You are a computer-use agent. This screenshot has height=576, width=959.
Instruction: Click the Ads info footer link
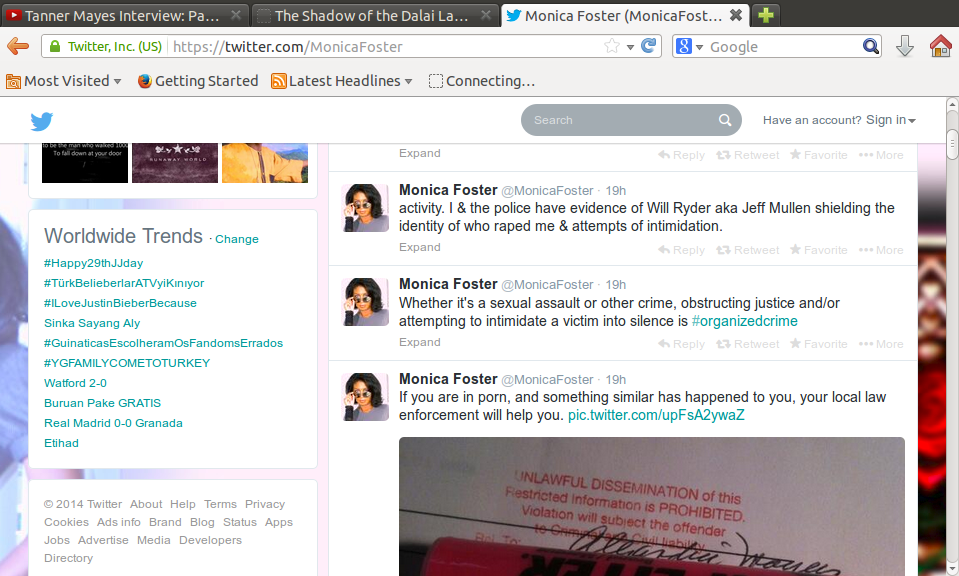pyautogui.click(x=119, y=522)
